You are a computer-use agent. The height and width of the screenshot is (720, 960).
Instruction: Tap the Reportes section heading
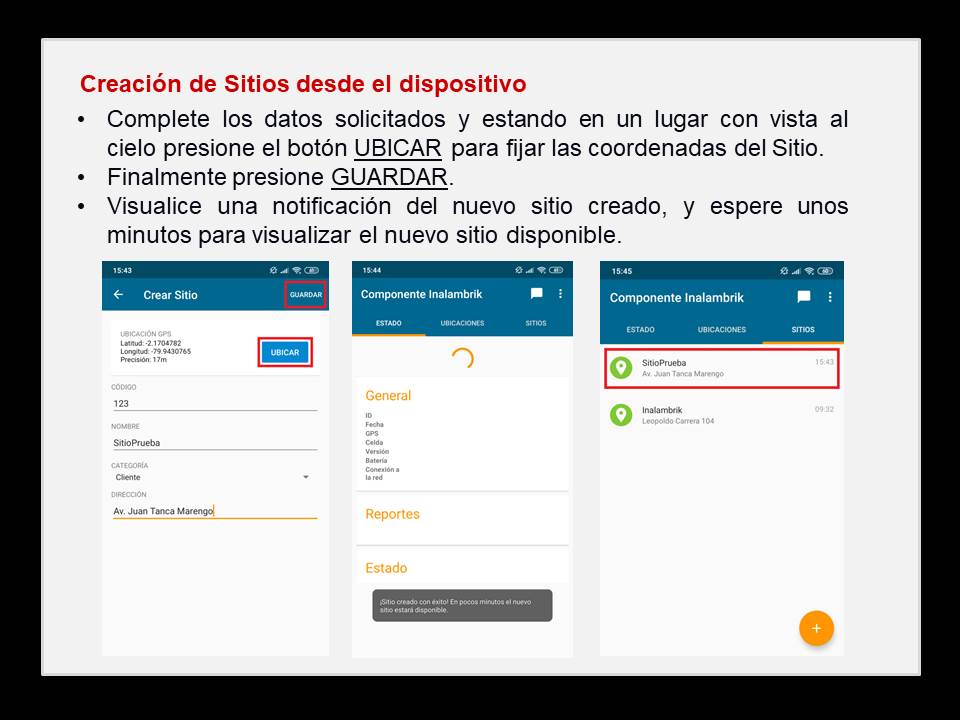[x=392, y=514]
